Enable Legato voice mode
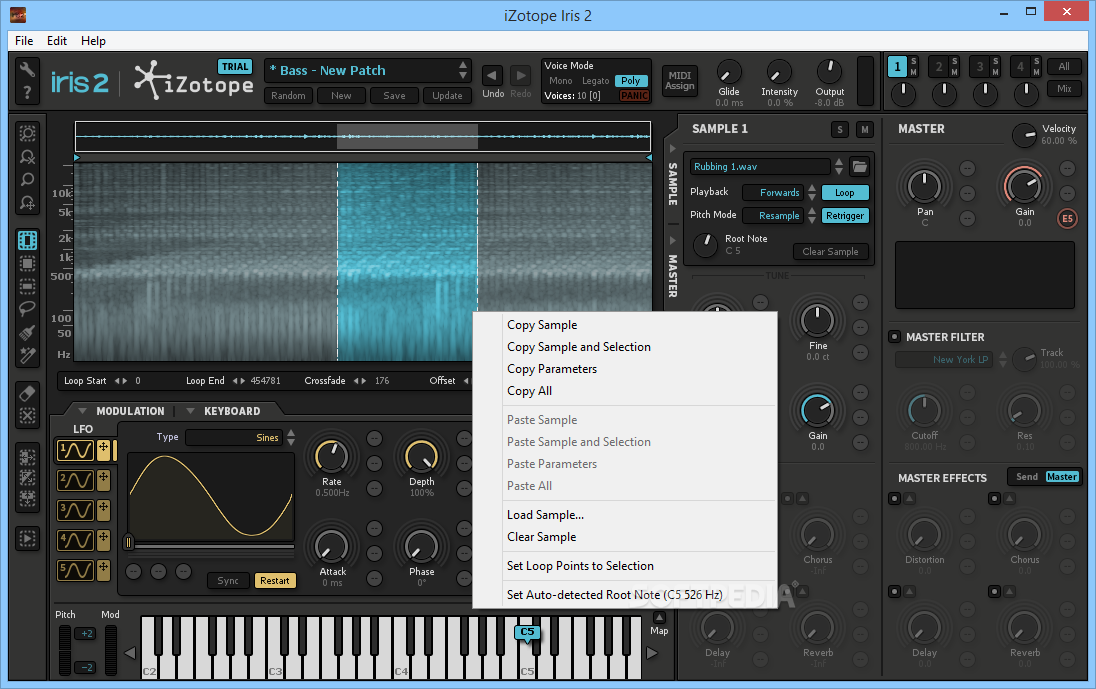The image size is (1096, 689). 596,81
